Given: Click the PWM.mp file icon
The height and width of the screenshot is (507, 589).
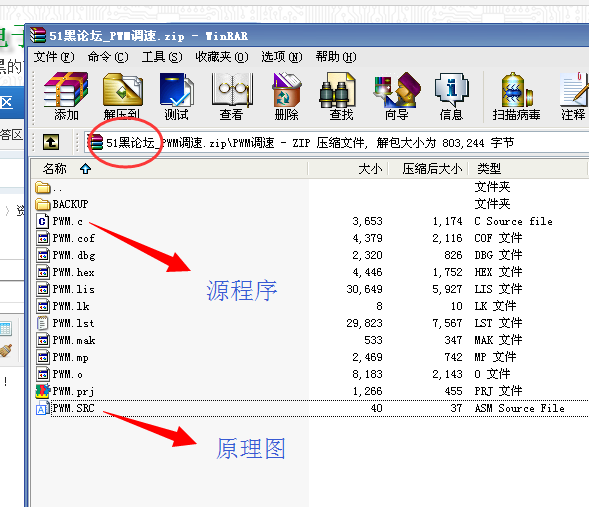Looking at the screenshot, I should pyautogui.click(x=42, y=357).
